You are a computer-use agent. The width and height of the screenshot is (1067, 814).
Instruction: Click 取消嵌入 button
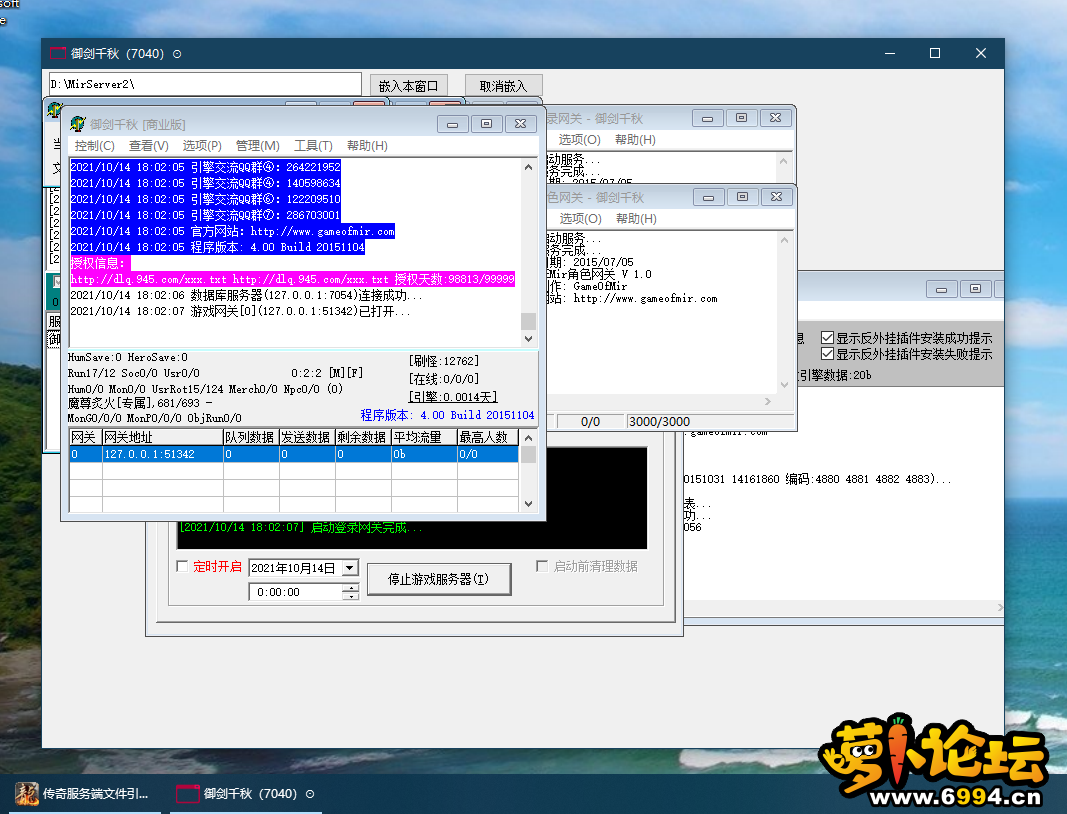coord(504,86)
